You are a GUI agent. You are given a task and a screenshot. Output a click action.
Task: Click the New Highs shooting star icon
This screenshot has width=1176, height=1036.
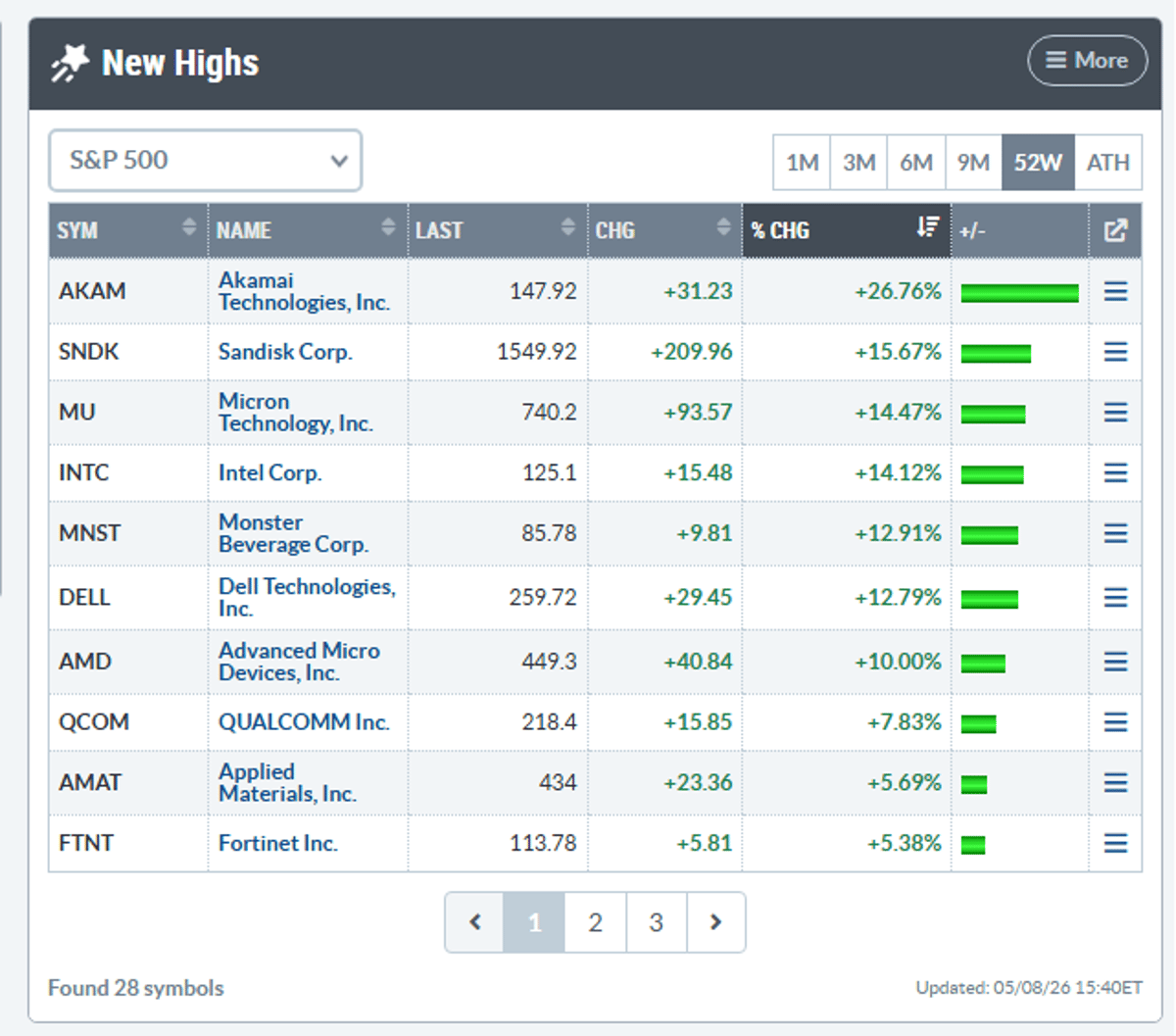point(70,64)
